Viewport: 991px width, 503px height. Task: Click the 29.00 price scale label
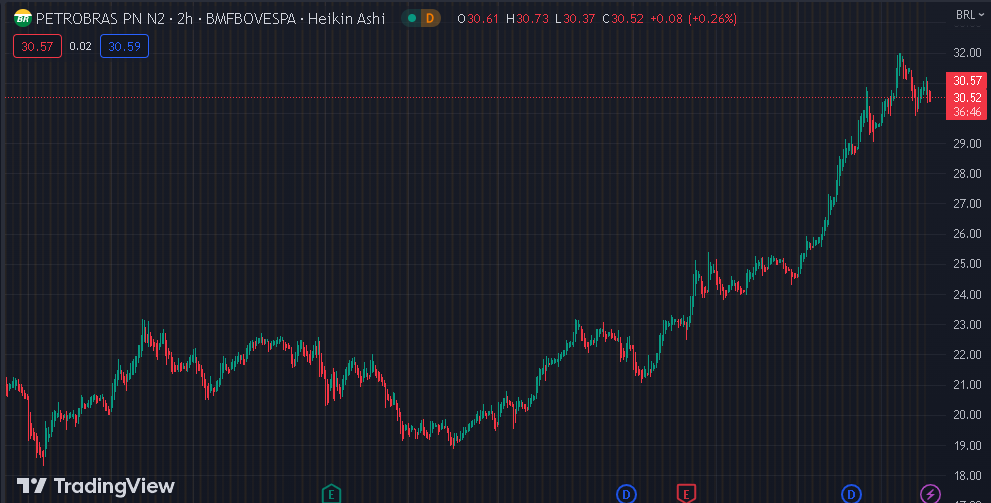click(967, 143)
